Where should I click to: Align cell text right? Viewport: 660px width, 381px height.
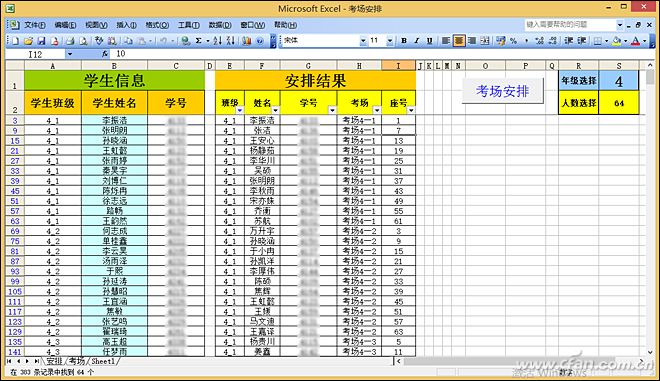[472, 41]
